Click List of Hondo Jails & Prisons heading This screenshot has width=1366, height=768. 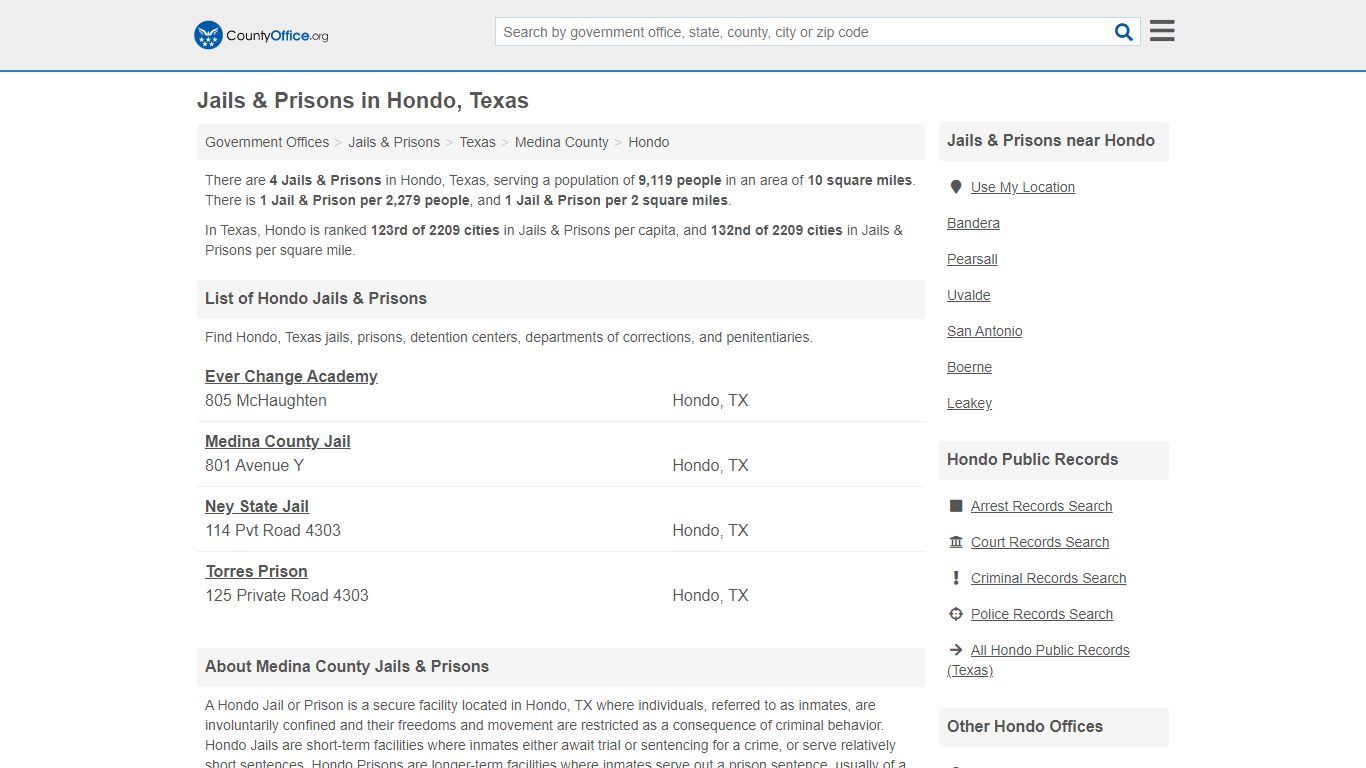316,298
